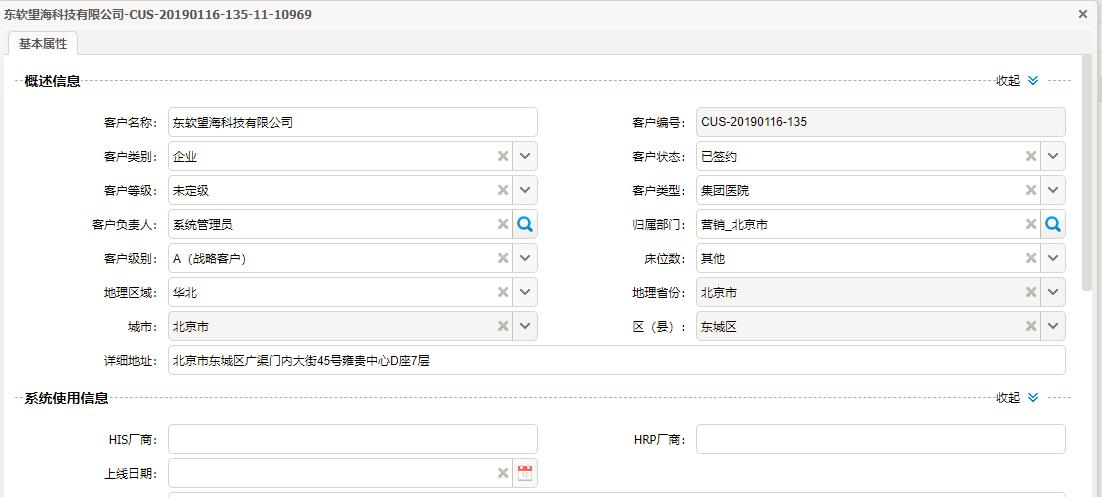This screenshot has height=497, width=1102.
Task: Click the 概述信息 section heading
Action: click(52, 82)
